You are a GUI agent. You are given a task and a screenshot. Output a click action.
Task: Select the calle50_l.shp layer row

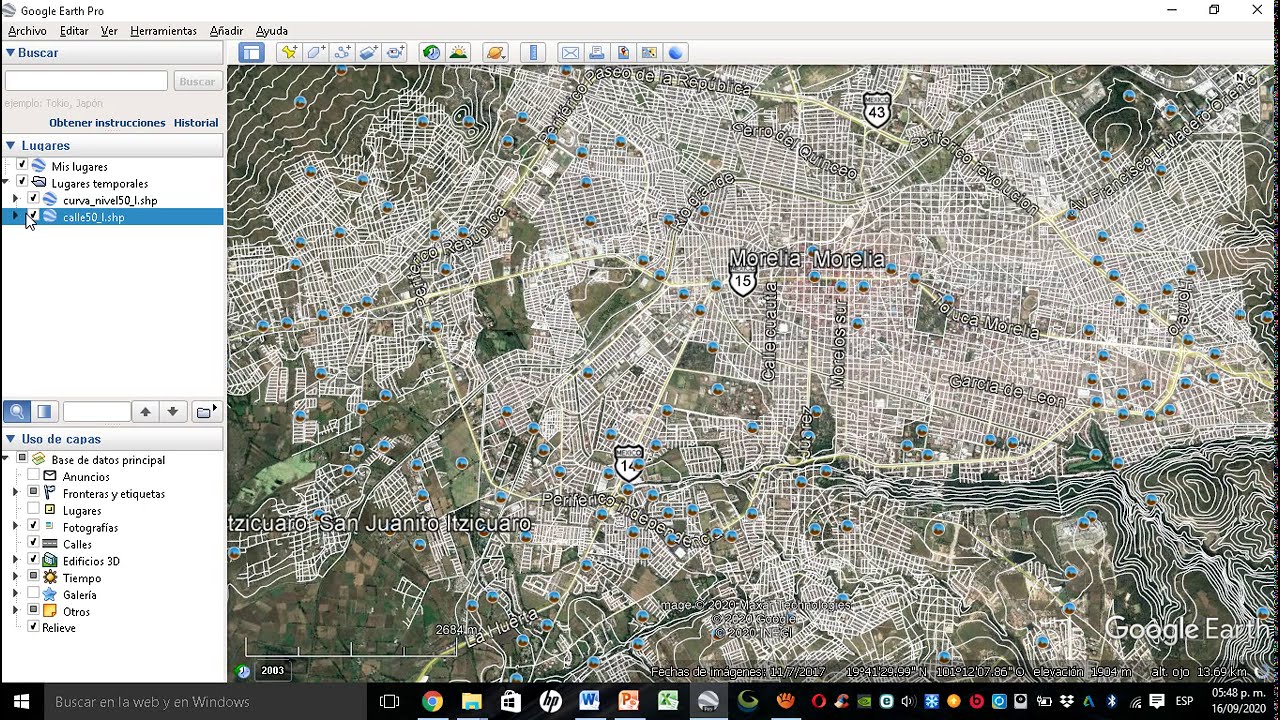click(112, 217)
